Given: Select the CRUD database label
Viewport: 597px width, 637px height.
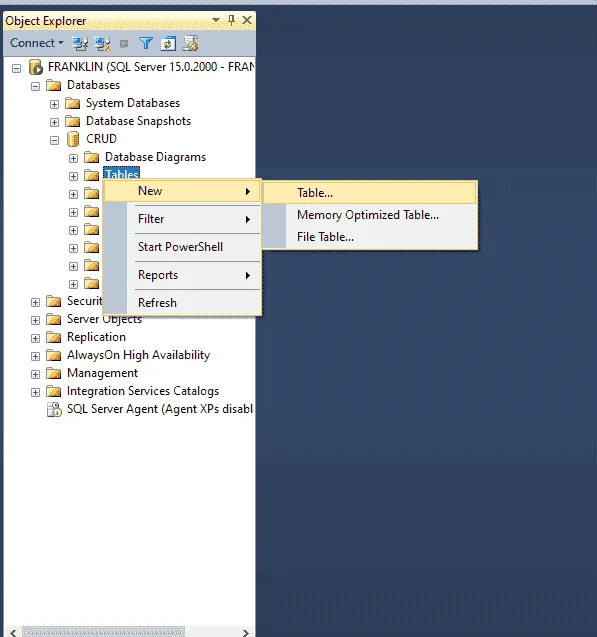Looking at the screenshot, I should pyautogui.click(x=102, y=139).
